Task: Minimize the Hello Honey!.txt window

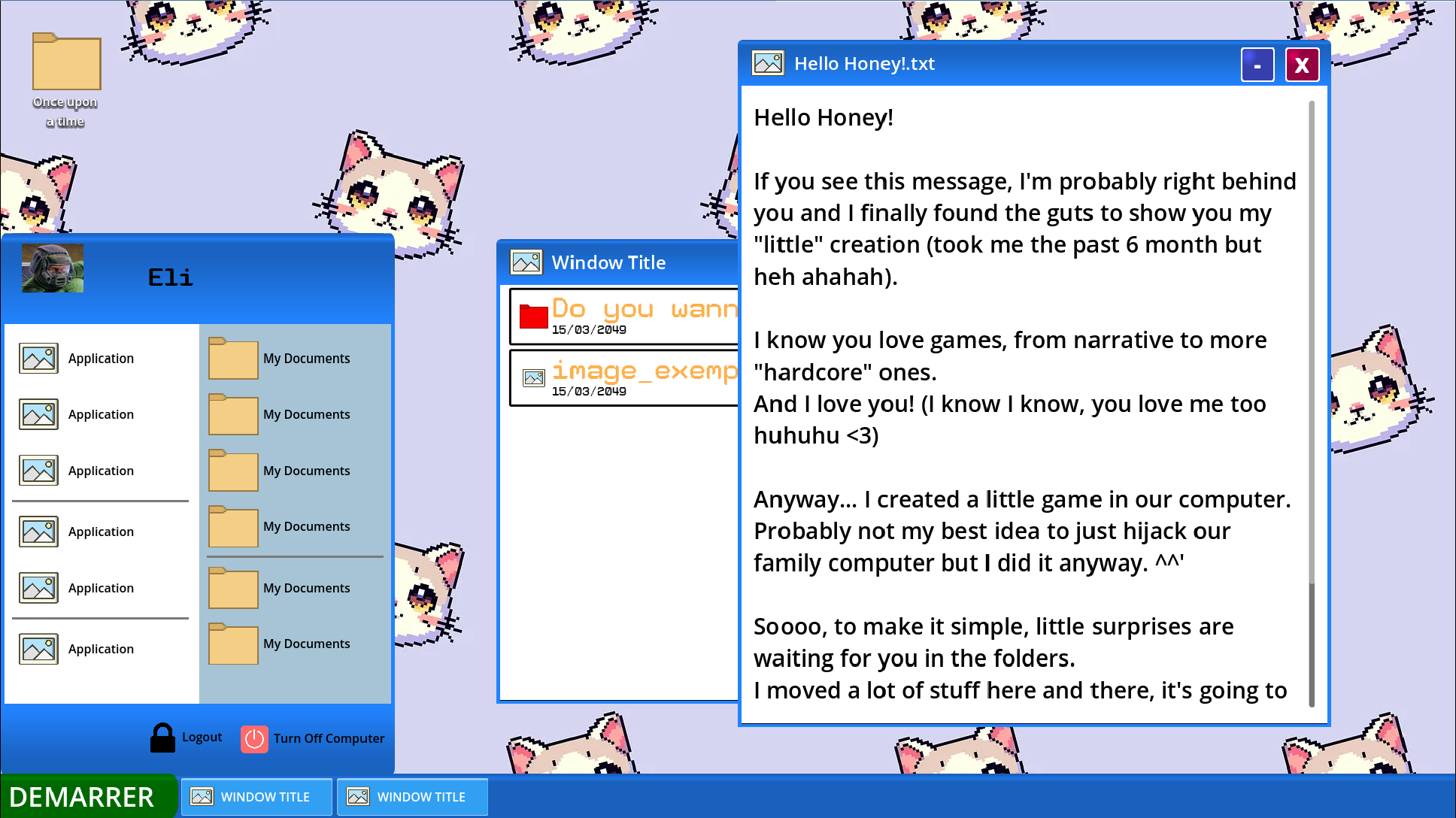Action: [x=1257, y=65]
